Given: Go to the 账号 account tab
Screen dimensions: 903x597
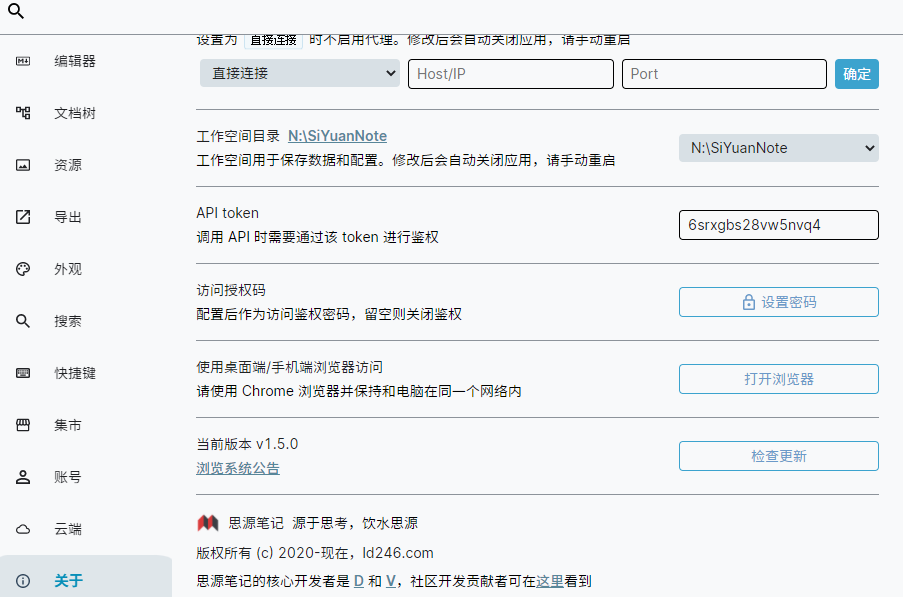Looking at the screenshot, I should [68, 477].
